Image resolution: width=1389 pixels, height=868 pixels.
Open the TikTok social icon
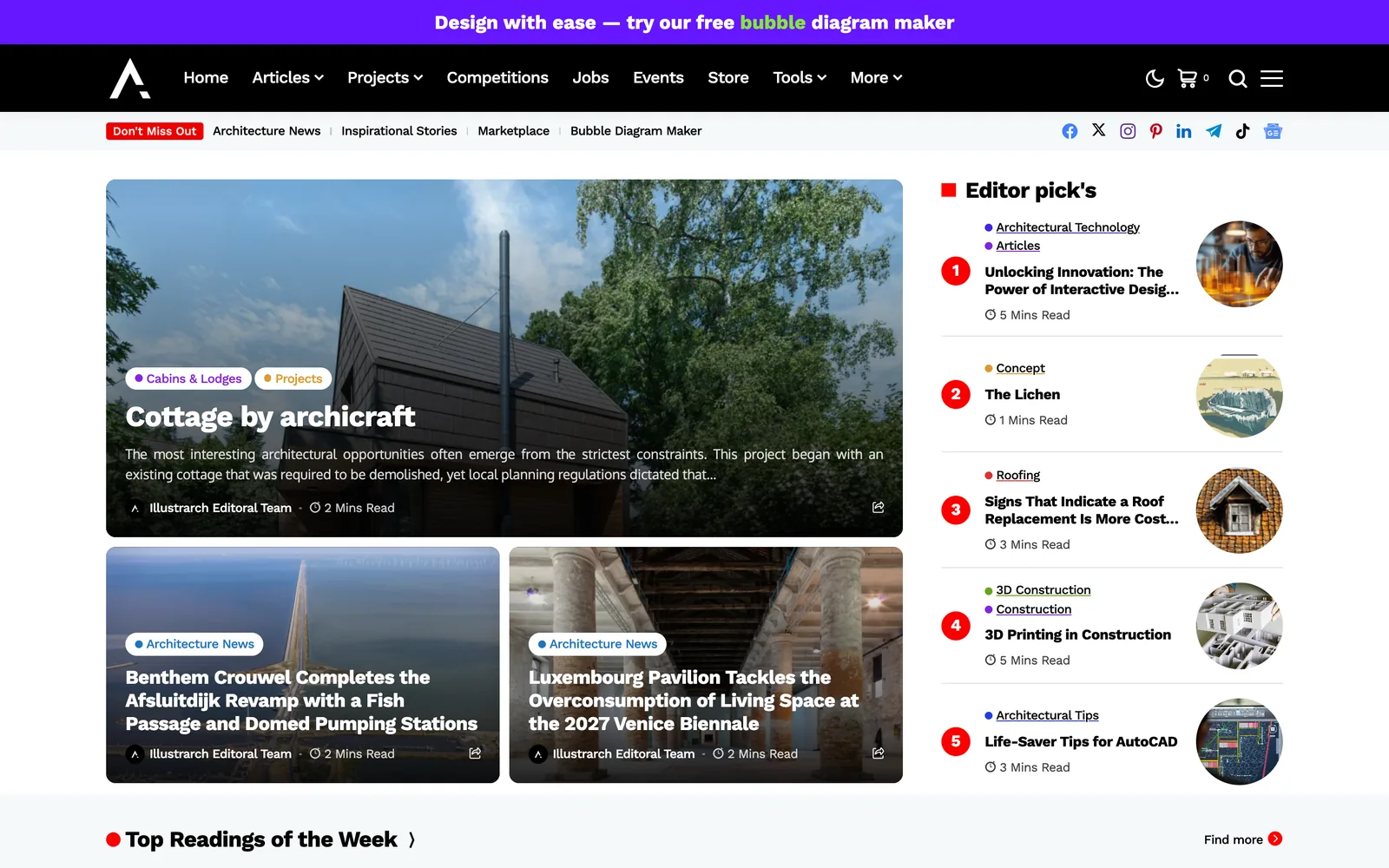pos(1242,131)
